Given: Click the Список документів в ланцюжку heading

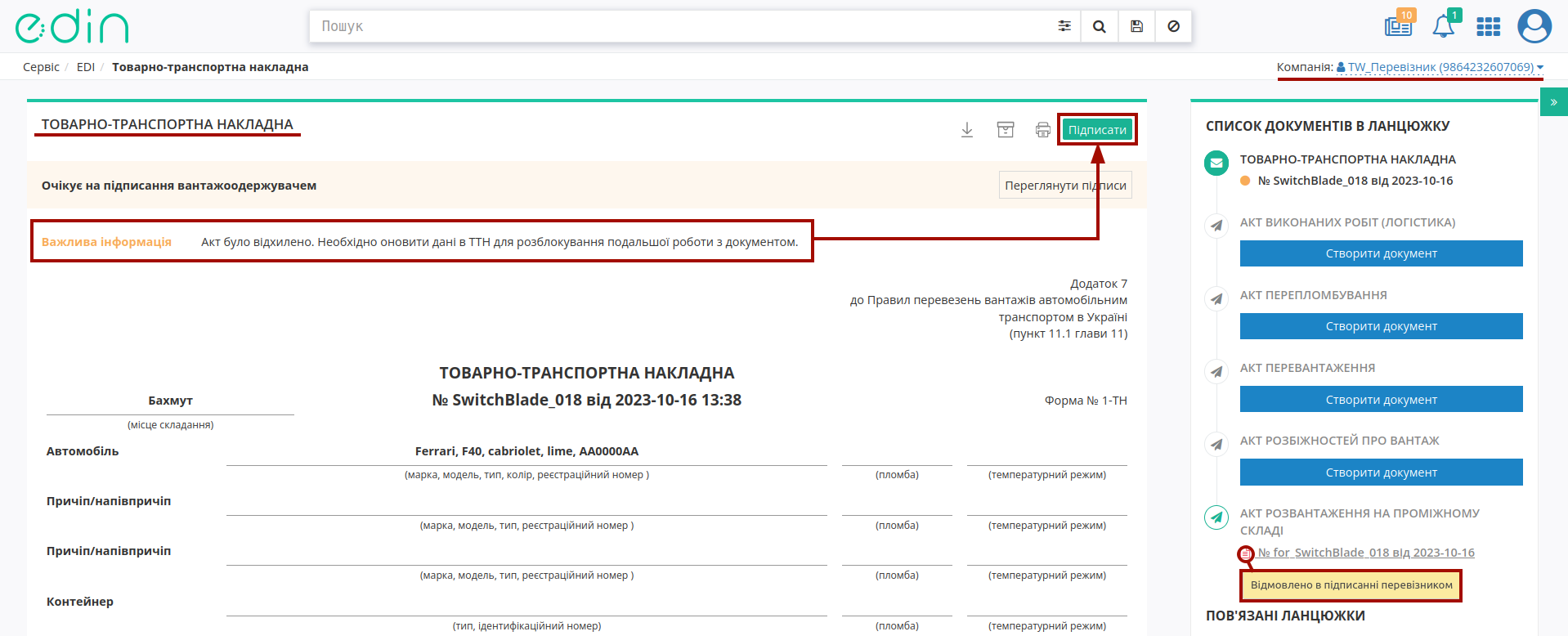Looking at the screenshot, I should tap(1328, 126).
